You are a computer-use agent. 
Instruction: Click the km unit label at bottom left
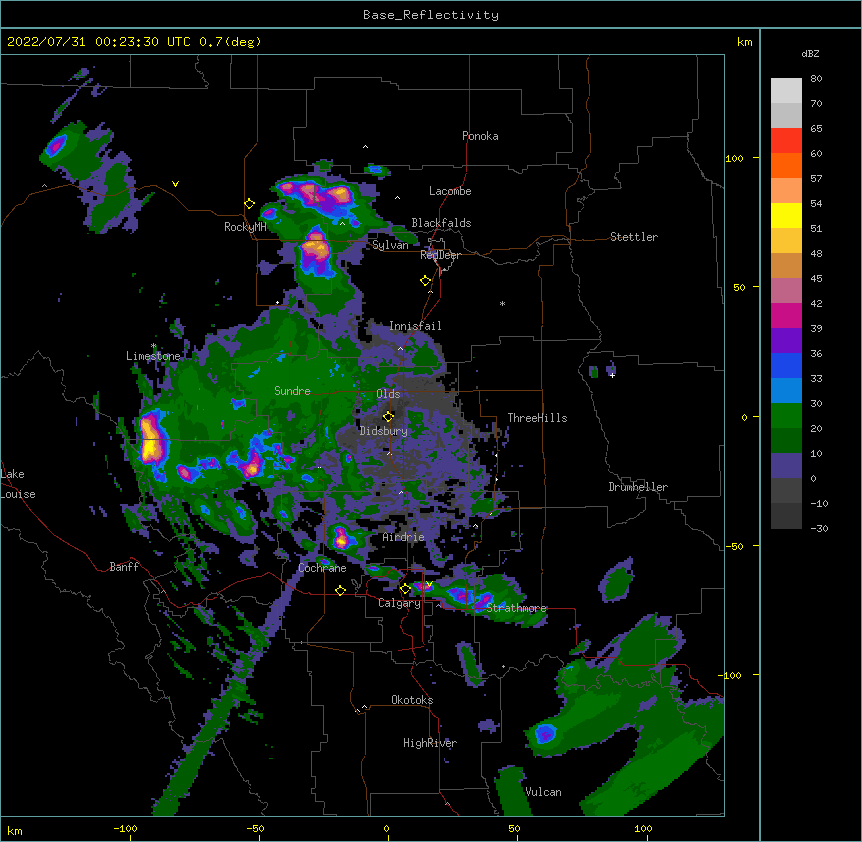click(15, 831)
